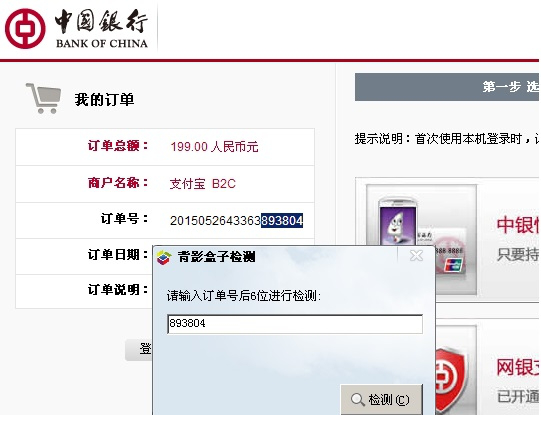This screenshot has width=541, height=431.
Task: Click the 请输入订单号后6位进行检测 prompt
Action: point(244,296)
